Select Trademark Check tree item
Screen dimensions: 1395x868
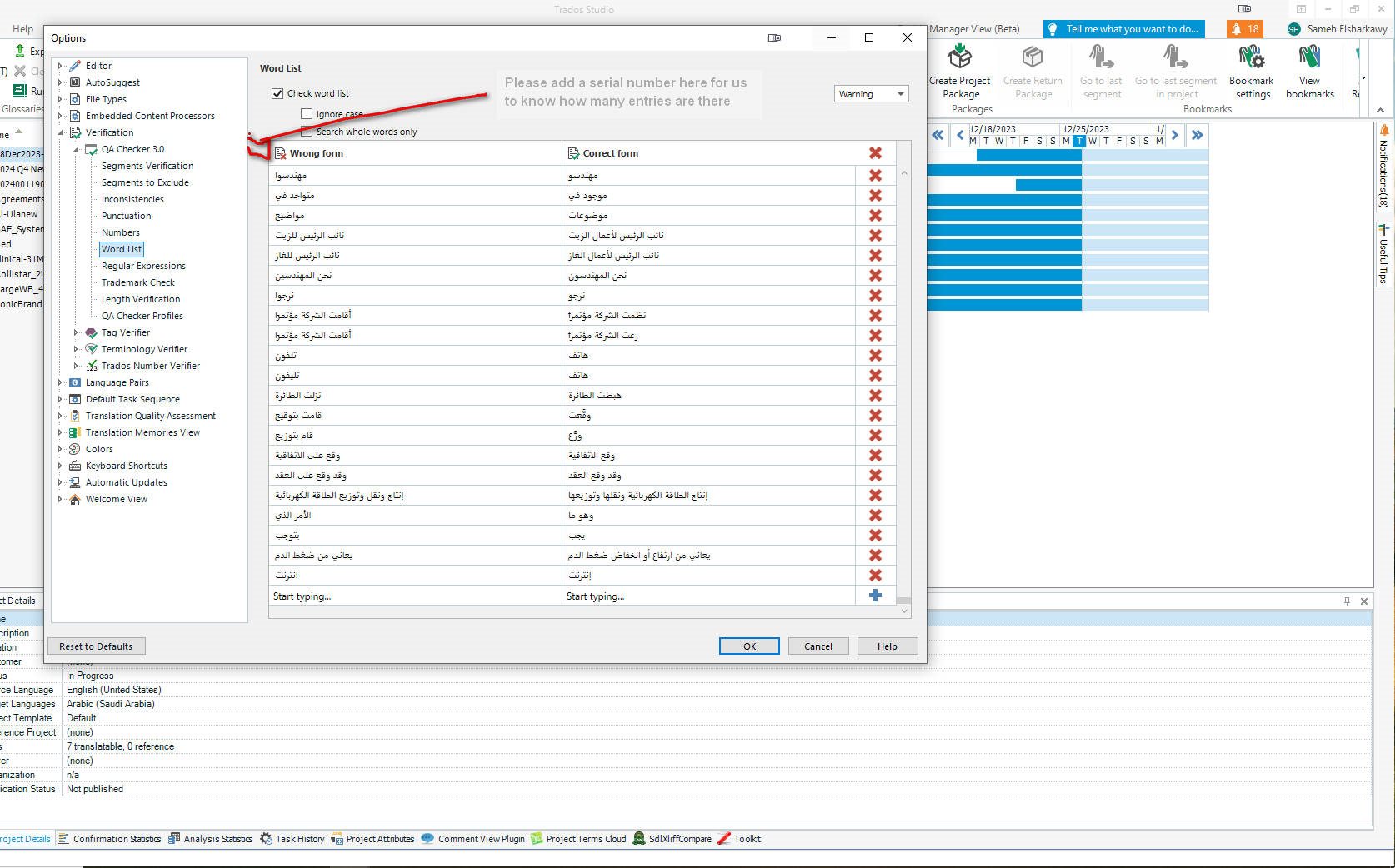pos(138,282)
